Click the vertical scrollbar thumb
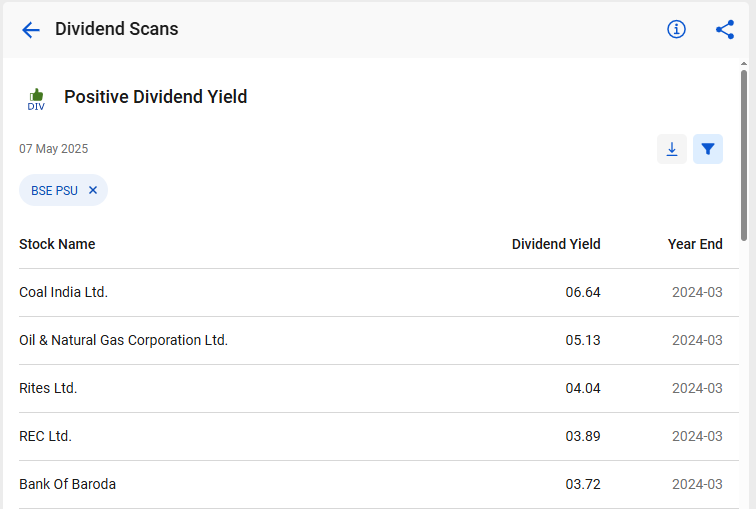 744,154
